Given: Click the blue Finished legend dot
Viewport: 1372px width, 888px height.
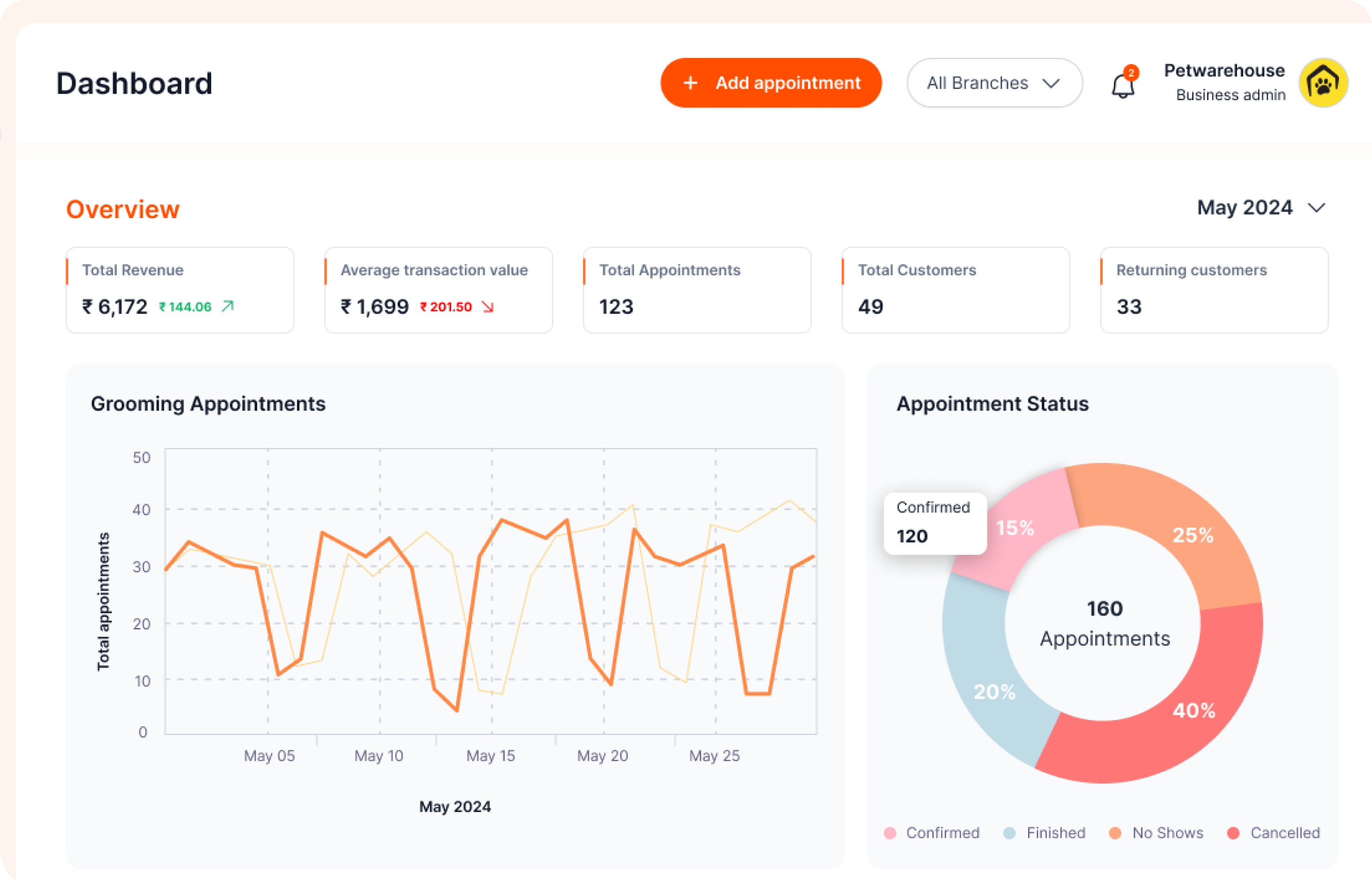Looking at the screenshot, I should coord(1009,833).
